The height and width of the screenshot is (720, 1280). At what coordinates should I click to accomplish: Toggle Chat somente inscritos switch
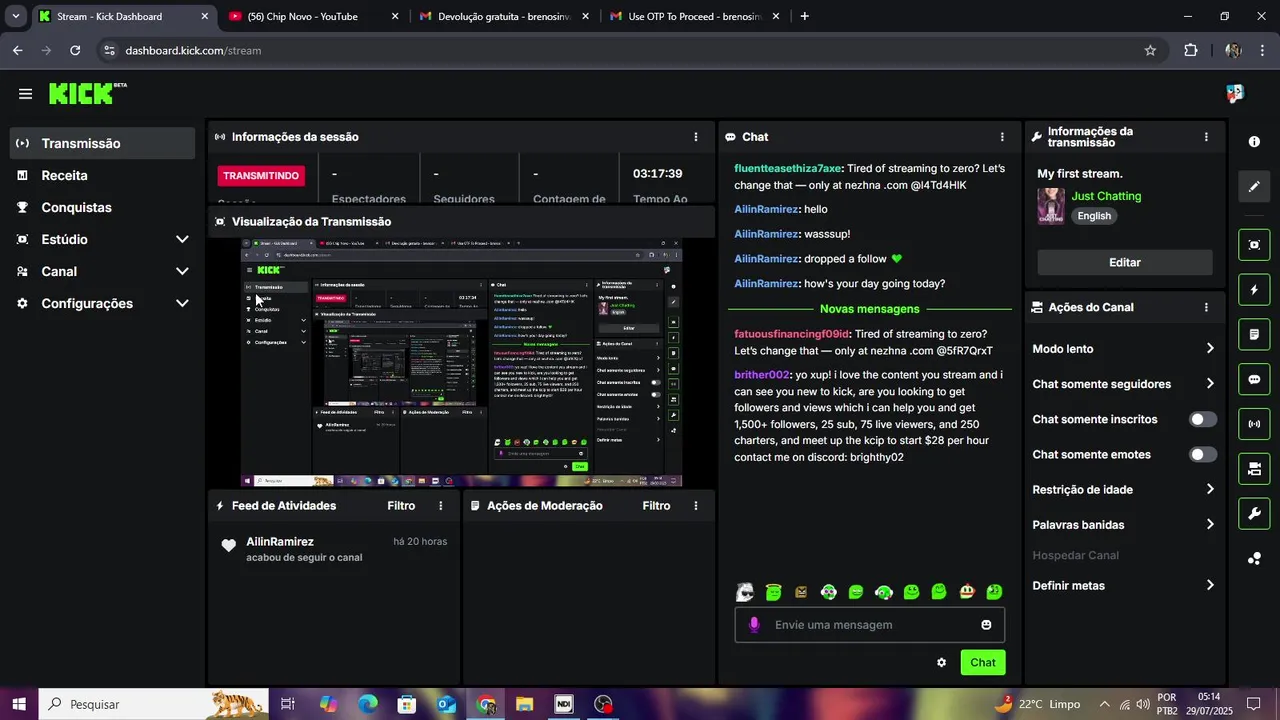click(1203, 420)
